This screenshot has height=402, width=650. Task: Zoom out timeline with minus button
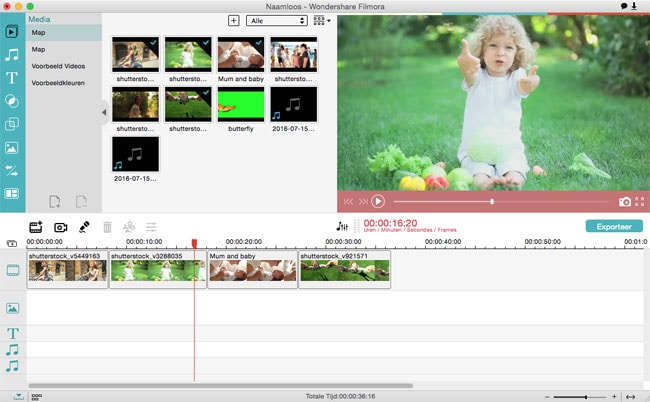click(547, 397)
